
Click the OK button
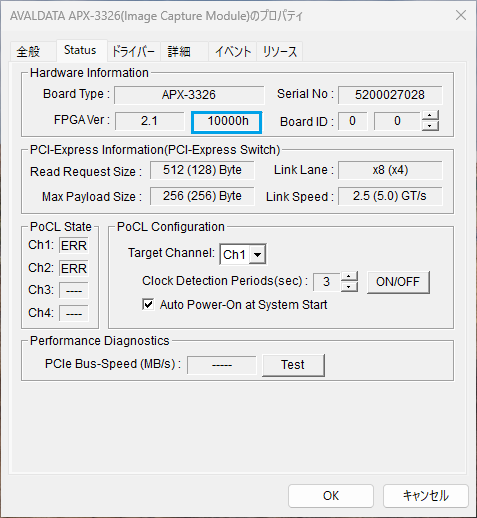pyautogui.click(x=331, y=496)
